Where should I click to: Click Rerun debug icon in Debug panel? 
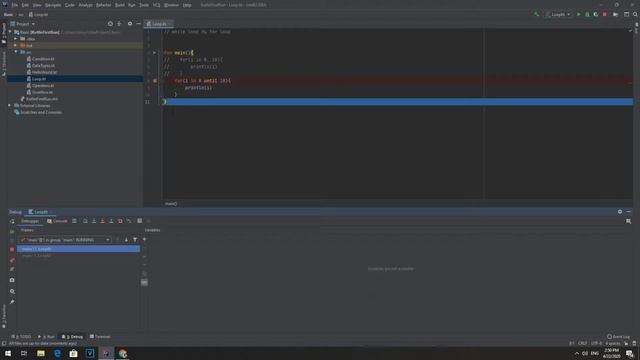tap(12, 221)
